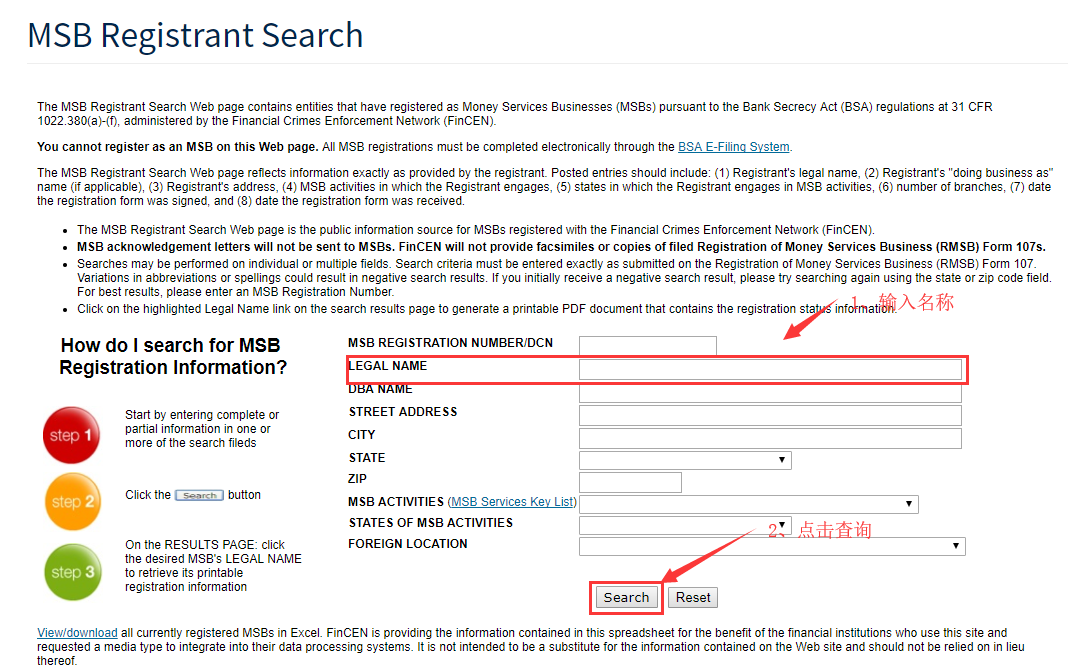This screenshot has height=666, width=1068.
Task: Follow the View/download link
Action: pos(77,633)
